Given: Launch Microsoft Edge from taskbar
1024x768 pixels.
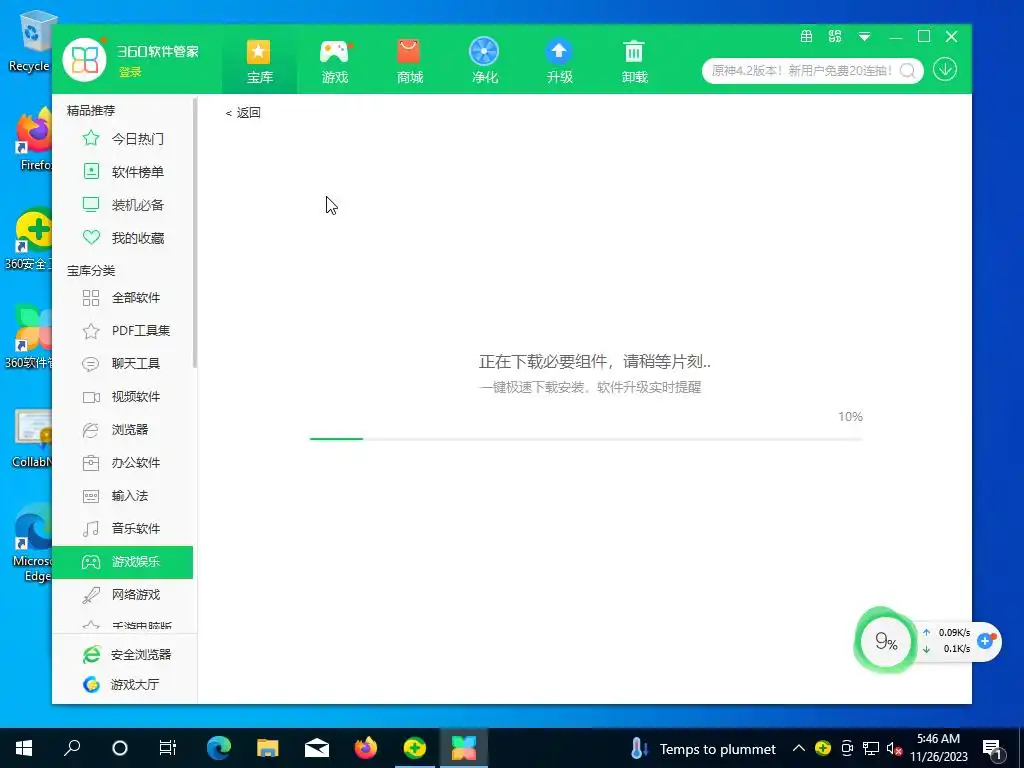Looking at the screenshot, I should 219,748.
